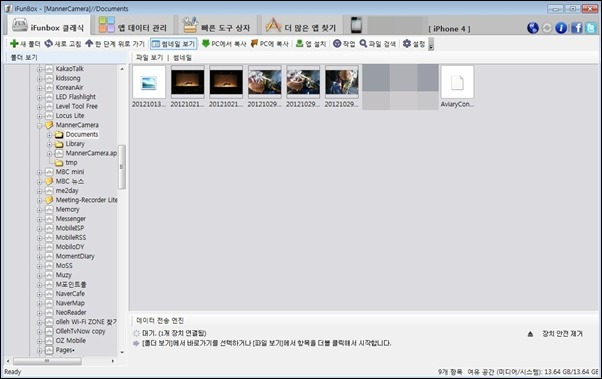The image size is (602, 379).
Task: Open the Facebook icon link
Action: pyautogui.click(x=576, y=28)
